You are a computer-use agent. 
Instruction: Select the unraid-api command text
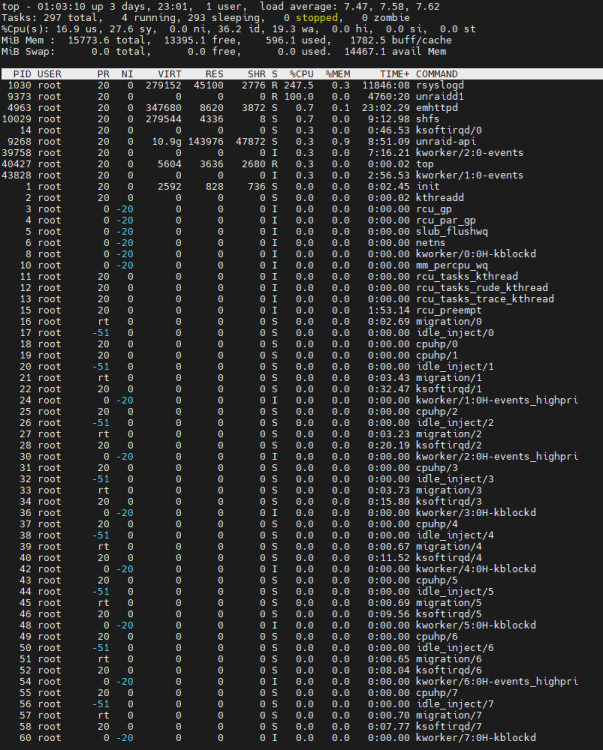(446, 142)
